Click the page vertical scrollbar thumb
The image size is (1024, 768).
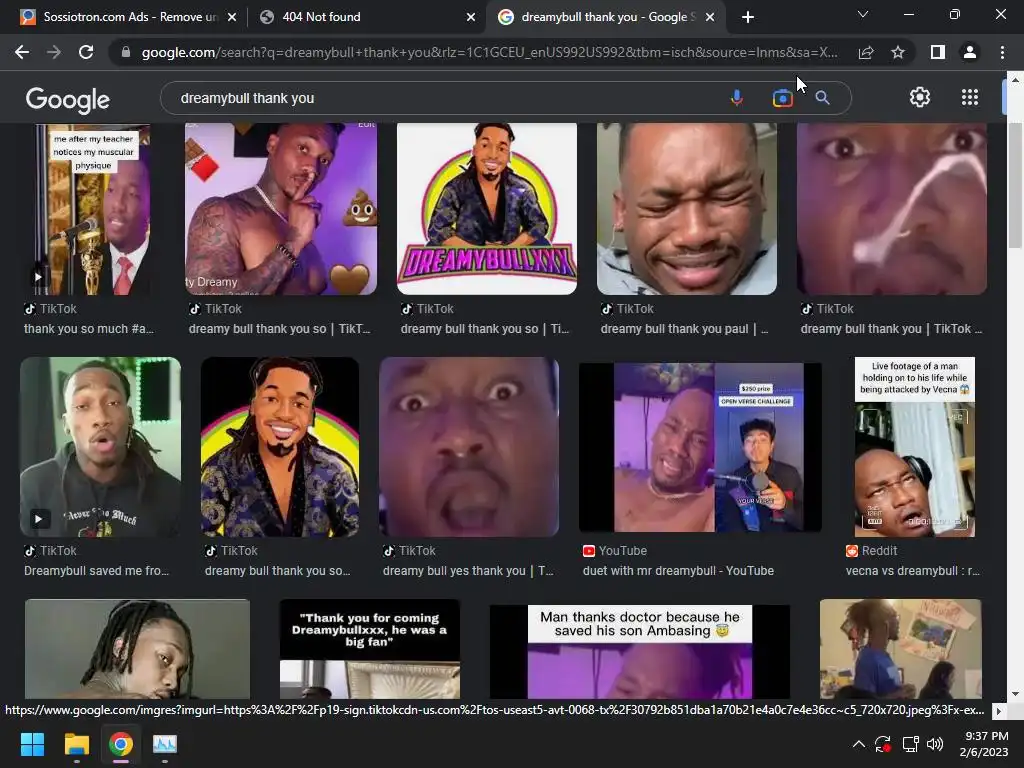[x=1014, y=185]
